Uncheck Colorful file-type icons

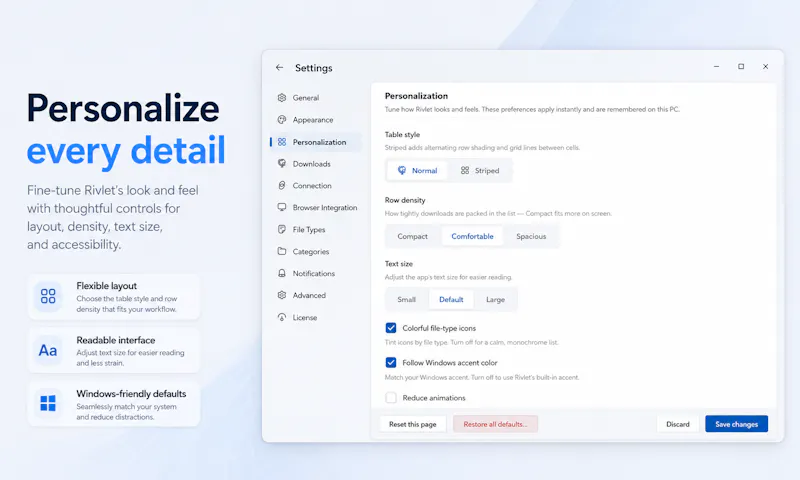pos(391,327)
